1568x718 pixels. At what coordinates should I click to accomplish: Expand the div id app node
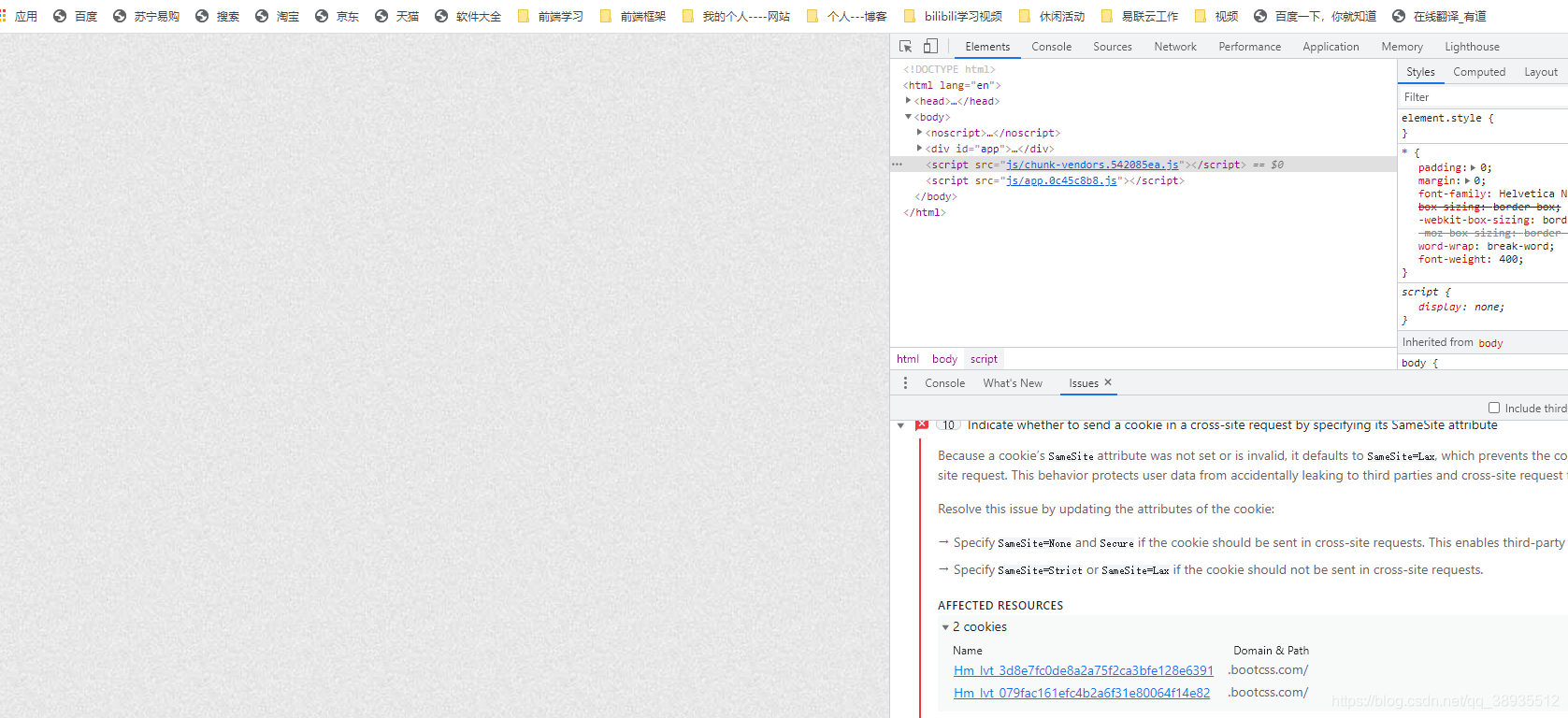[920, 149]
